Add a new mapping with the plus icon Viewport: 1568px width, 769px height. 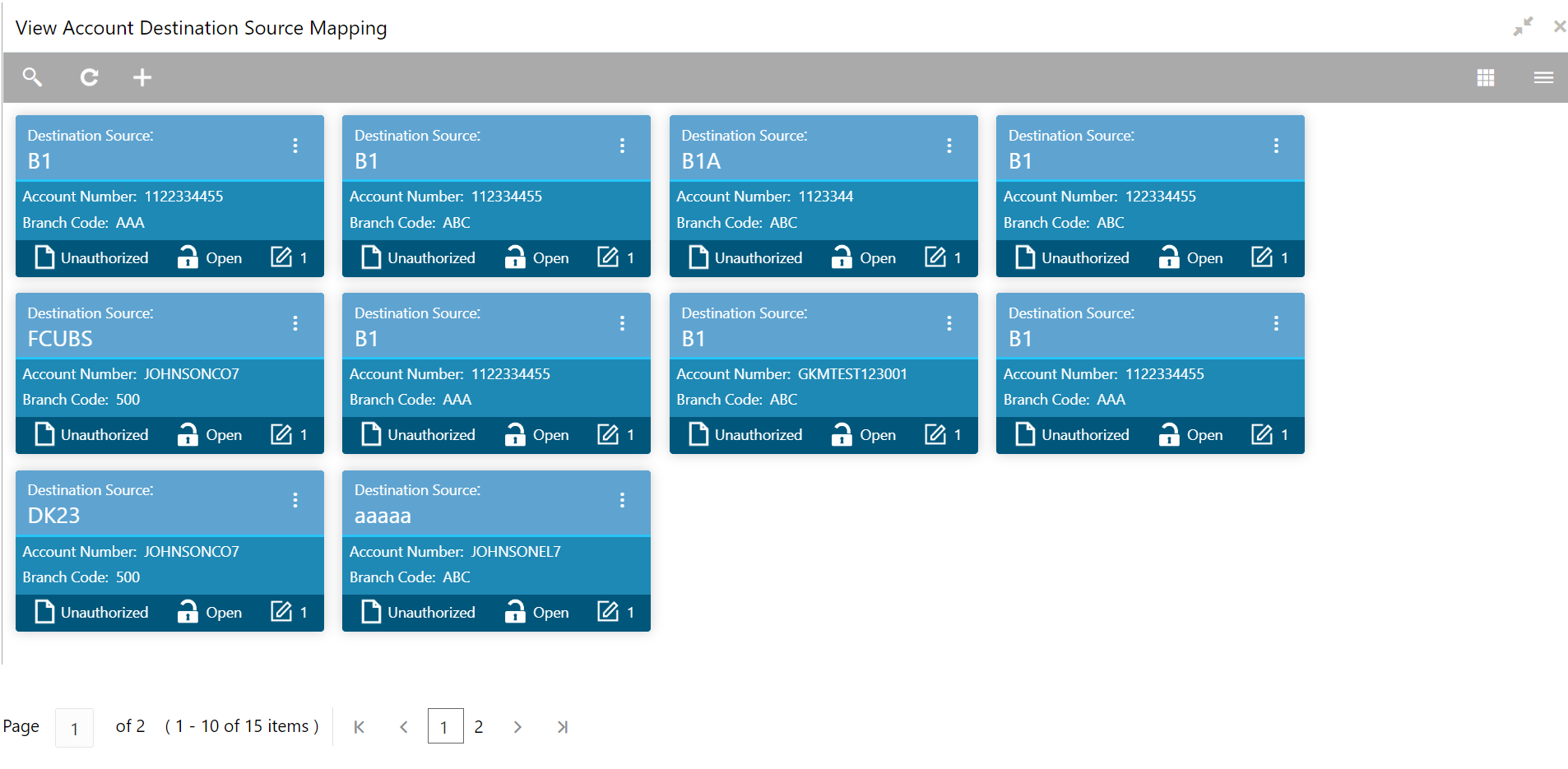point(142,77)
